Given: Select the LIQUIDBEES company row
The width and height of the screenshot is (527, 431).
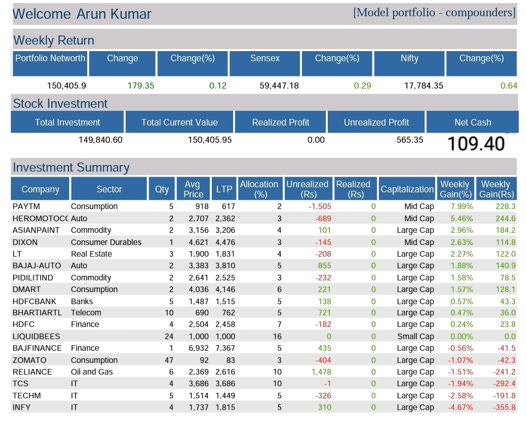Looking at the screenshot, I should pyautogui.click(x=264, y=336).
